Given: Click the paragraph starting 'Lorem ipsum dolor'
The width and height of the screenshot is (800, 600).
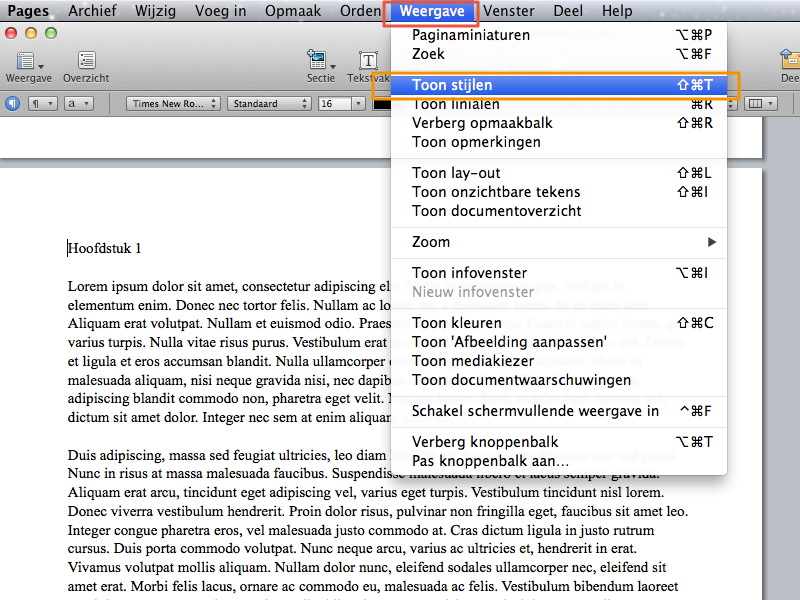Looking at the screenshot, I should point(230,352).
